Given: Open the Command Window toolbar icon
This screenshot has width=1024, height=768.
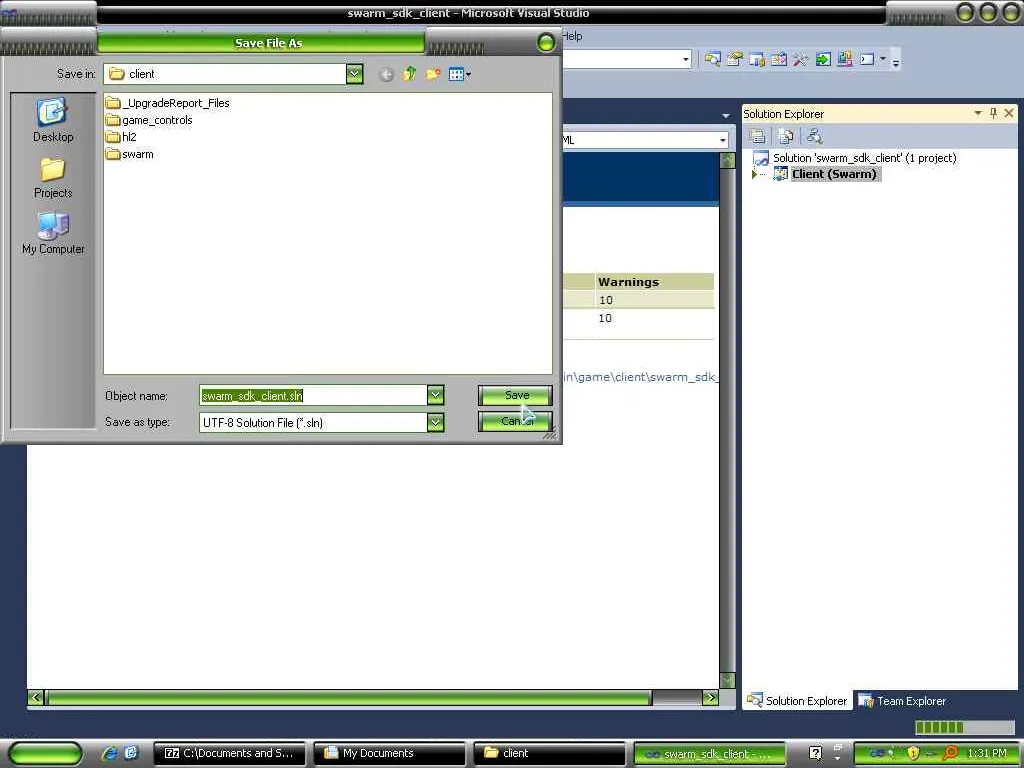Looking at the screenshot, I should tap(867, 59).
